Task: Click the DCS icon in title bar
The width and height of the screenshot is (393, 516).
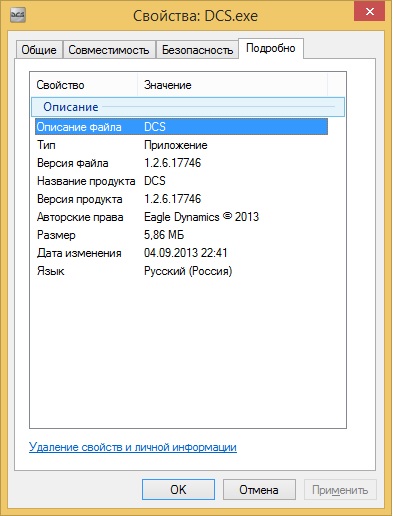Action: [x=17, y=15]
